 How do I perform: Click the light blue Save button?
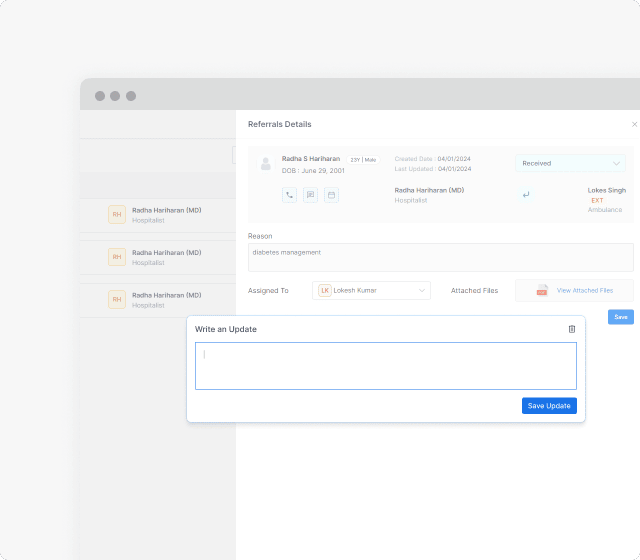(x=621, y=317)
